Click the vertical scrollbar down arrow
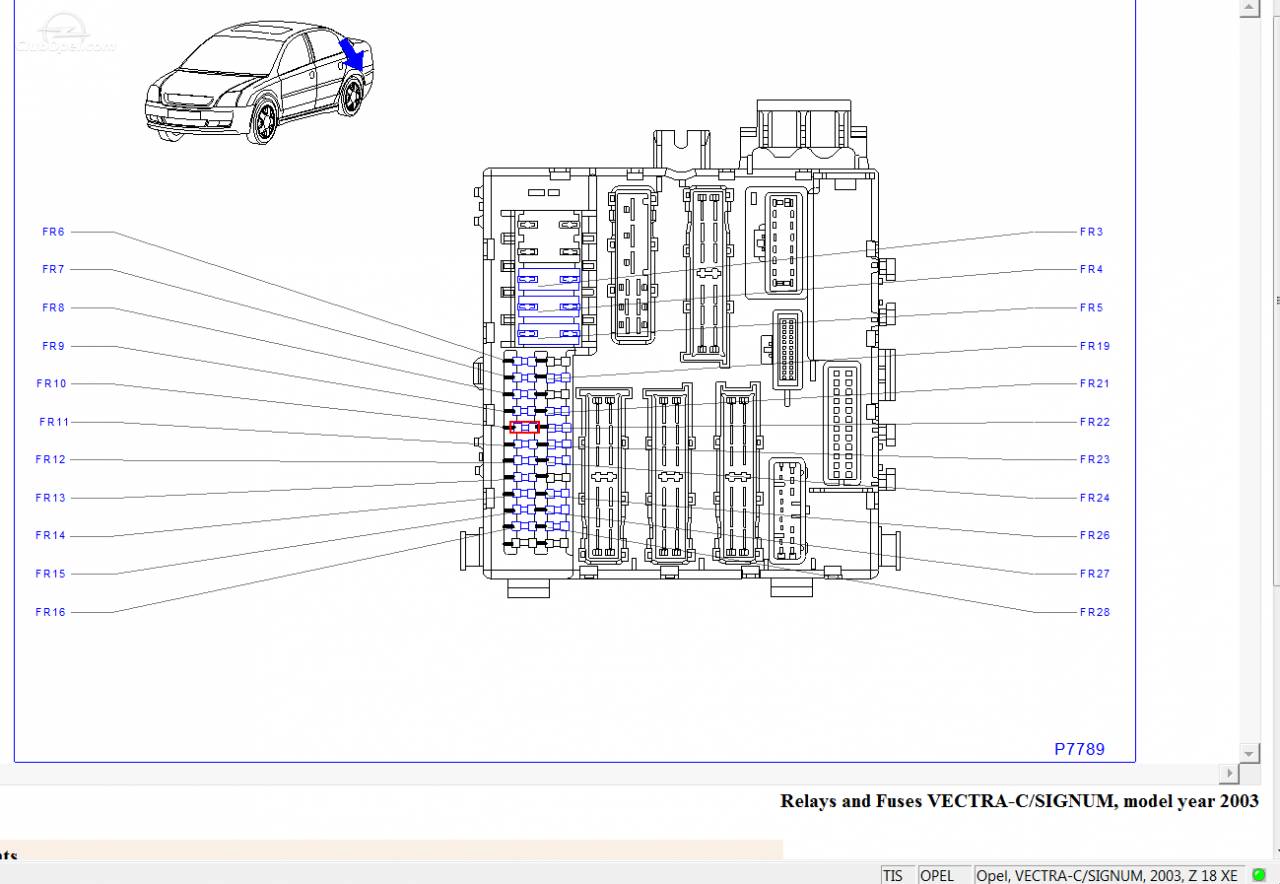This screenshot has width=1280, height=884. pyautogui.click(x=1249, y=752)
